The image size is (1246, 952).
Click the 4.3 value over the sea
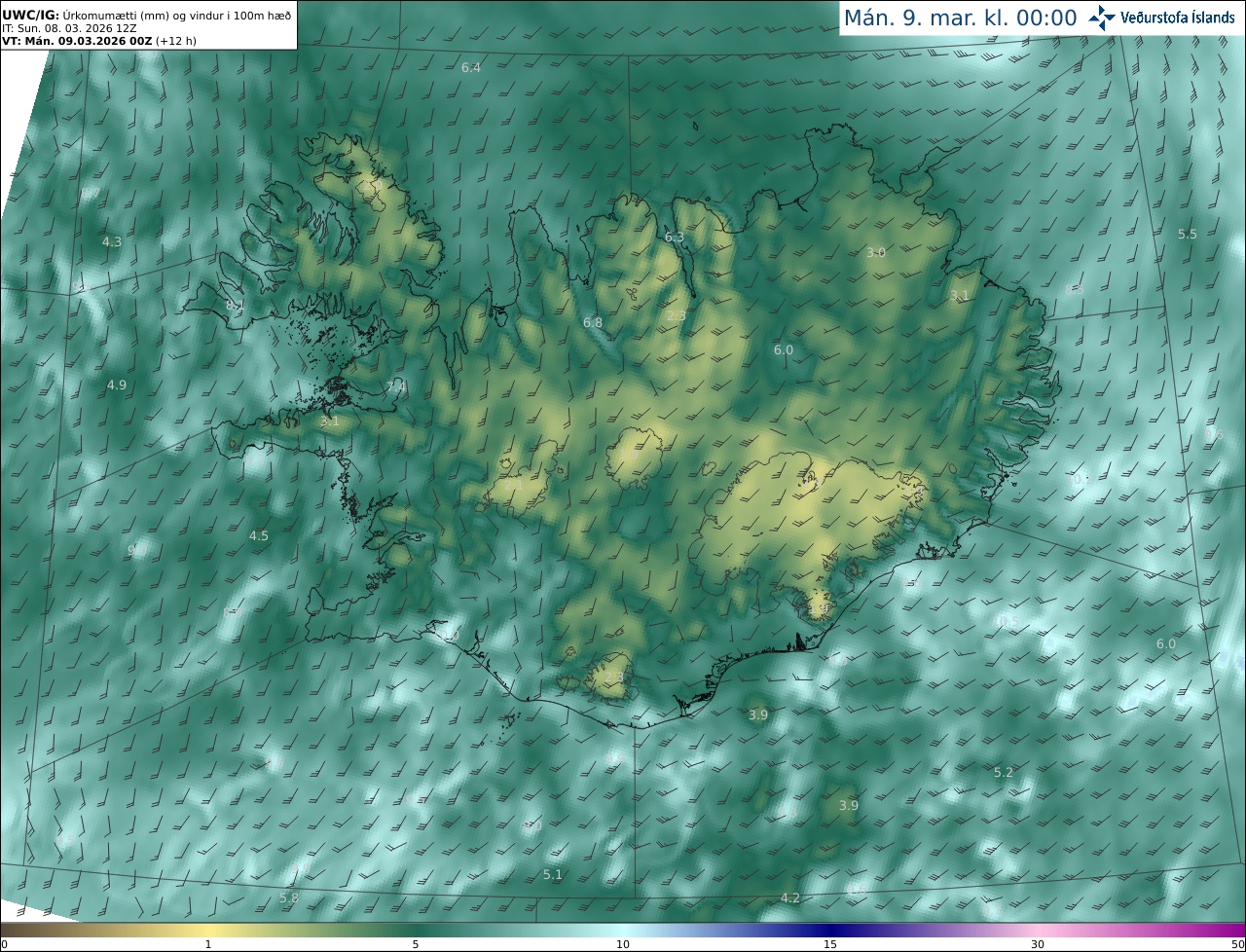pyautogui.click(x=112, y=241)
